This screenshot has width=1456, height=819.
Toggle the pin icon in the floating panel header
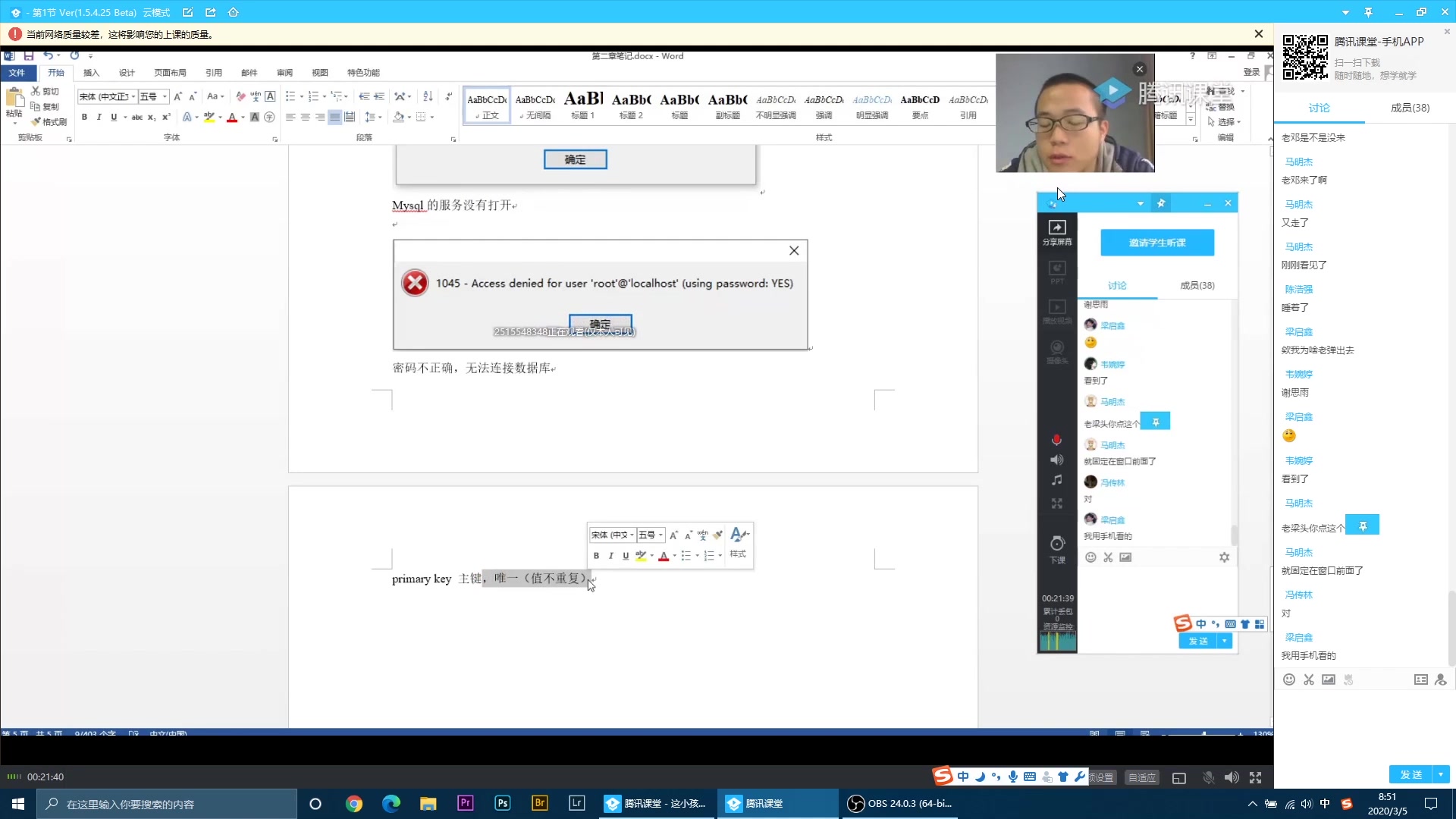1160,203
